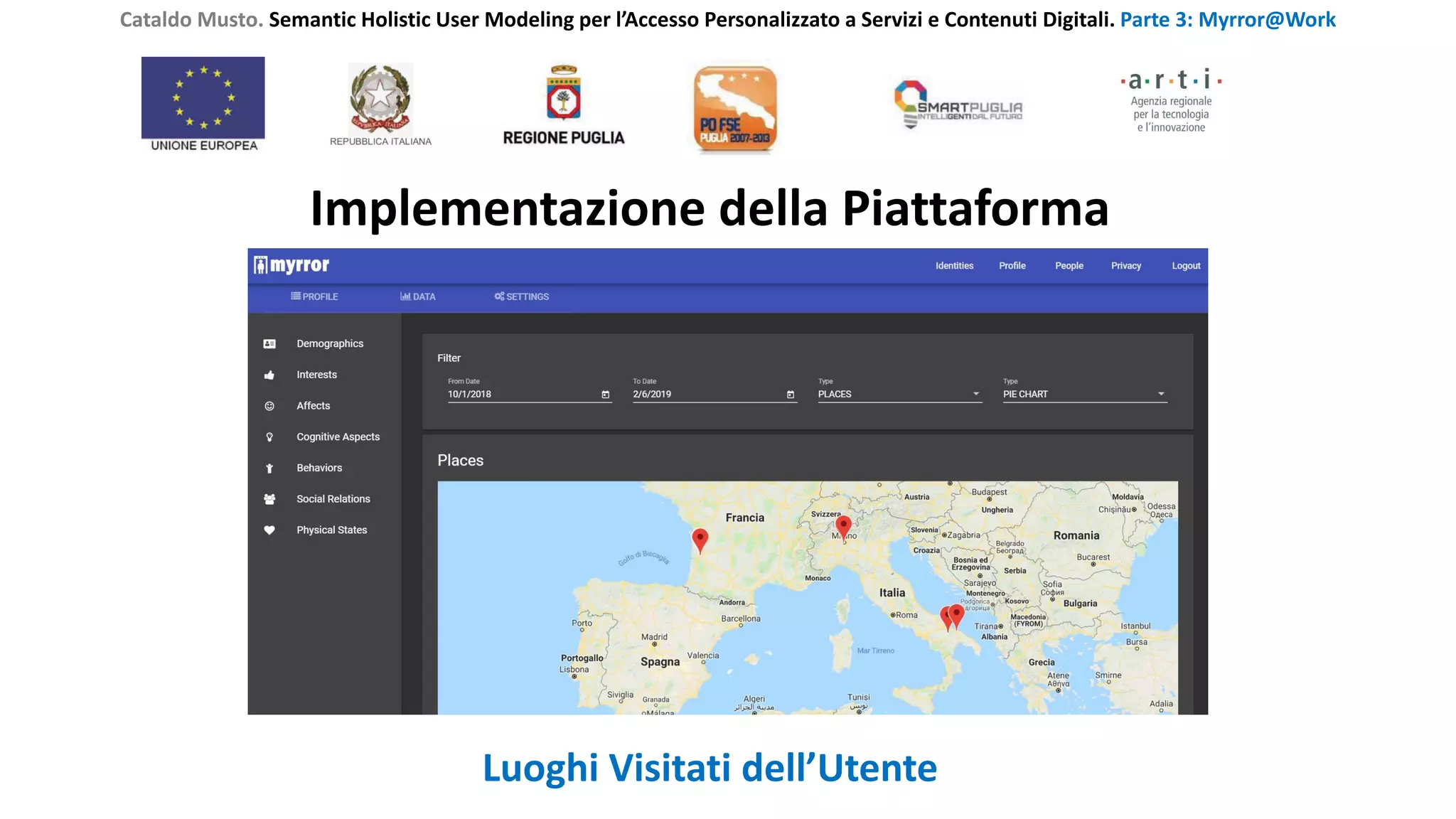Switch to the PROFILE tab
Image resolution: width=1456 pixels, height=819 pixels.
coord(314,296)
